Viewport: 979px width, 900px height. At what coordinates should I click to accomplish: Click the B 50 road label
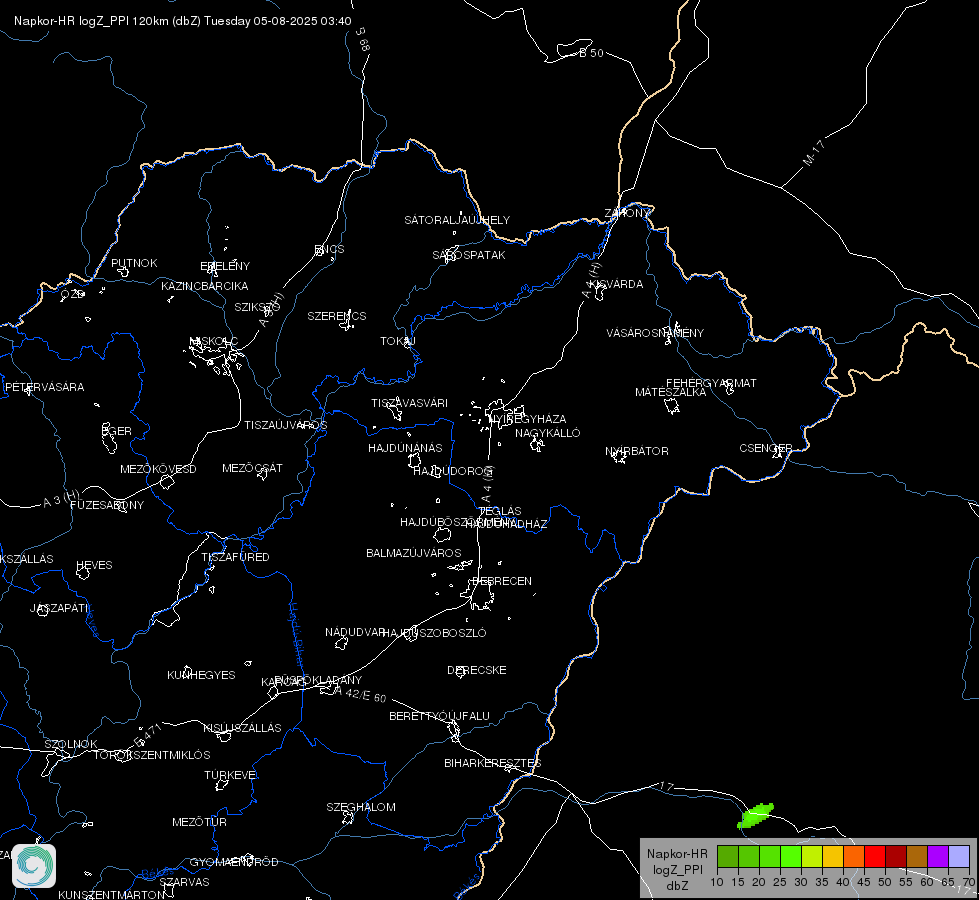click(591, 53)
